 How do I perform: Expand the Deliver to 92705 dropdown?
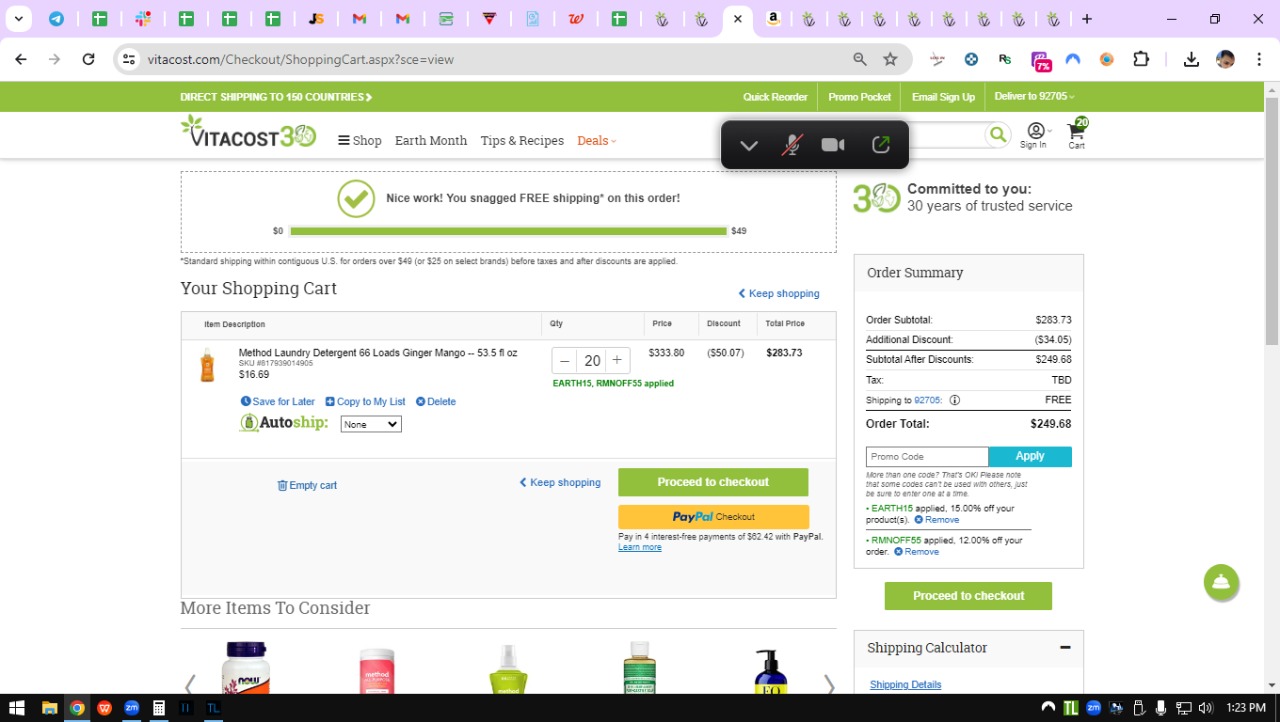click(1034, 97)
